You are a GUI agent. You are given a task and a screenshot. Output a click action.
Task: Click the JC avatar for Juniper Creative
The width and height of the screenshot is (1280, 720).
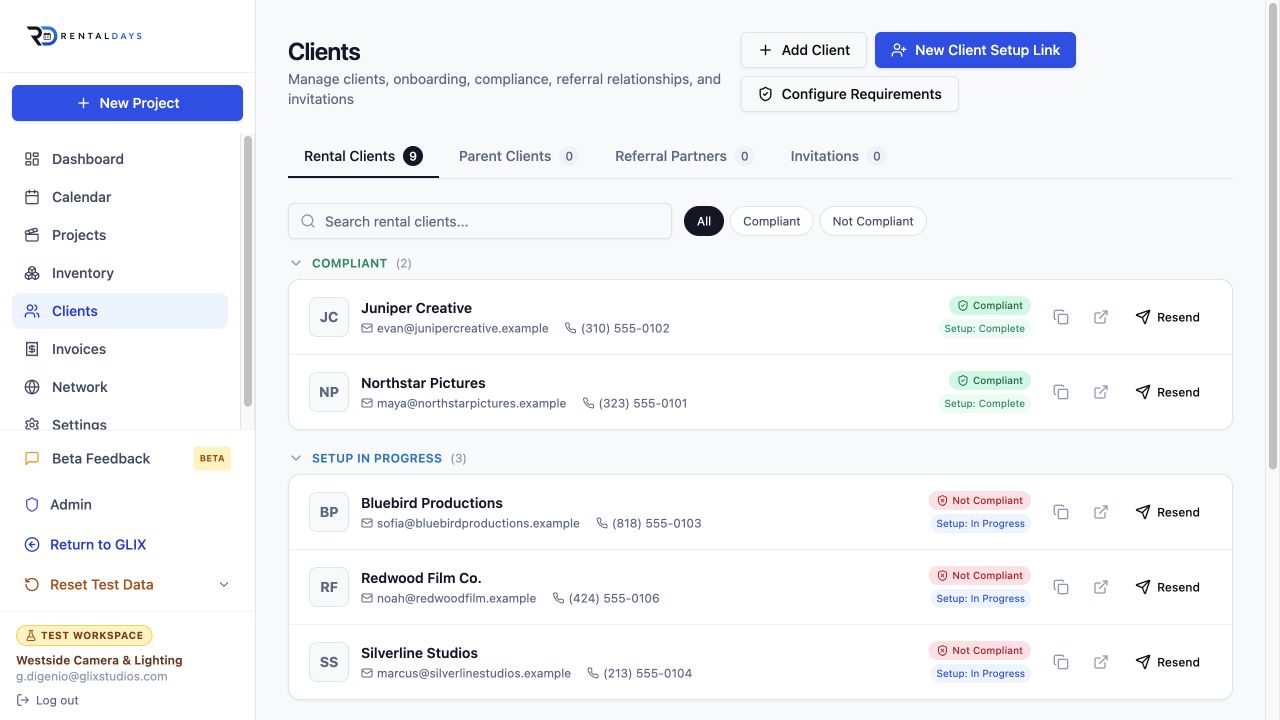pyautogui.click(x=329, y=317)
